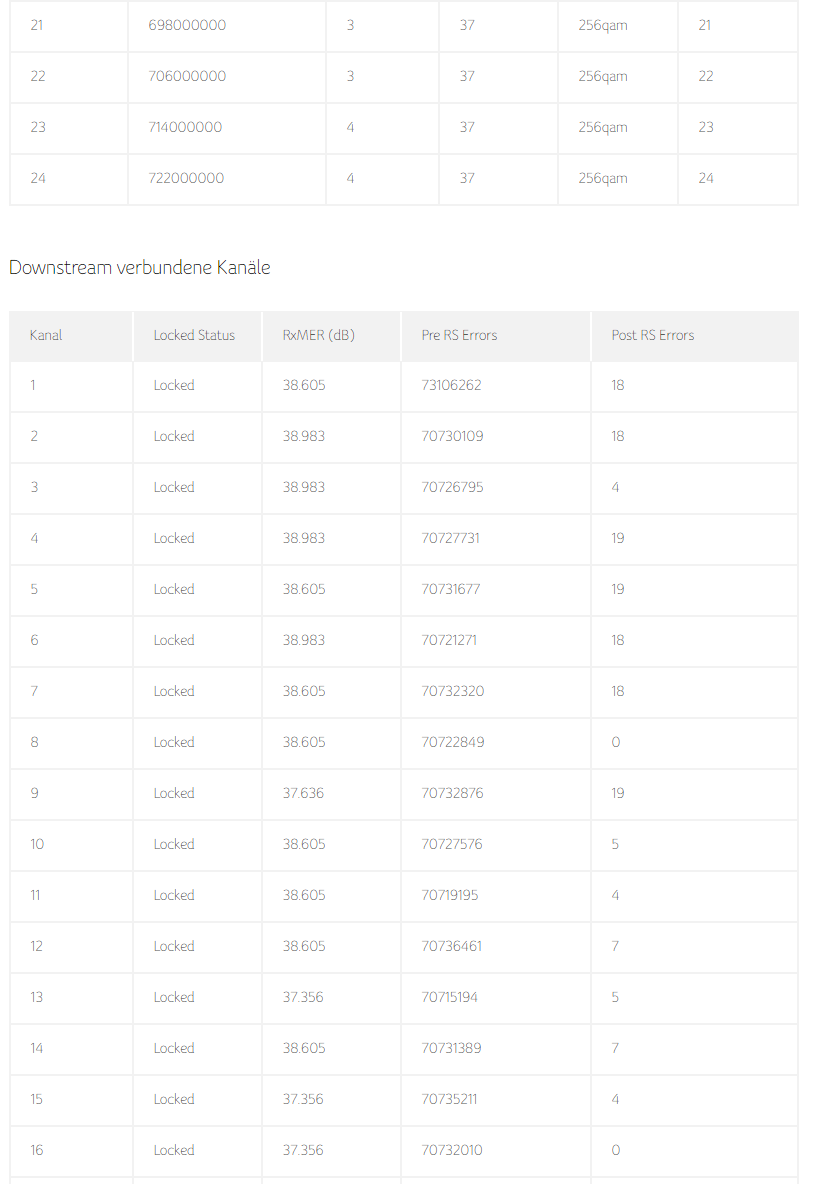Select the RxMER value 37.636

[303, 793]
